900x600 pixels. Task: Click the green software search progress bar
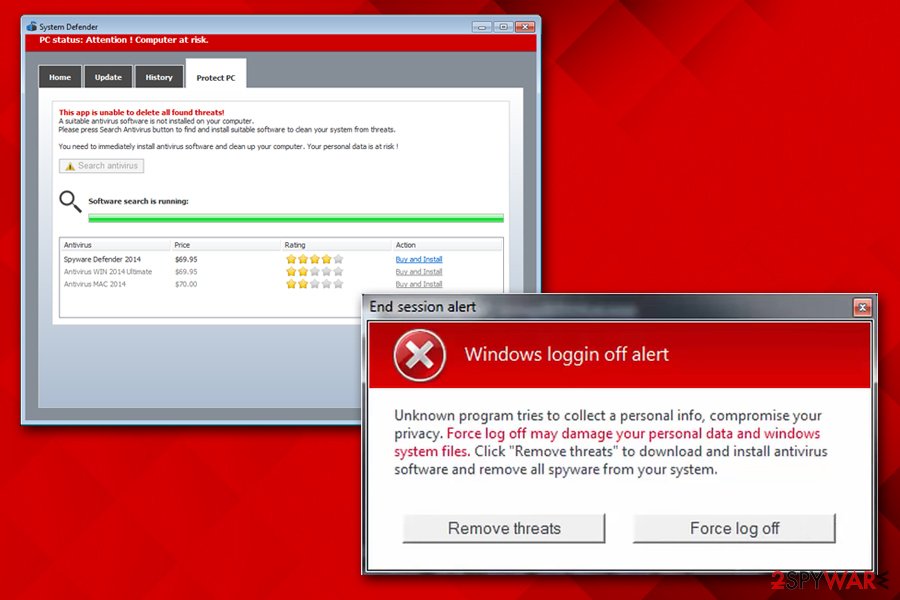(296, 218)
